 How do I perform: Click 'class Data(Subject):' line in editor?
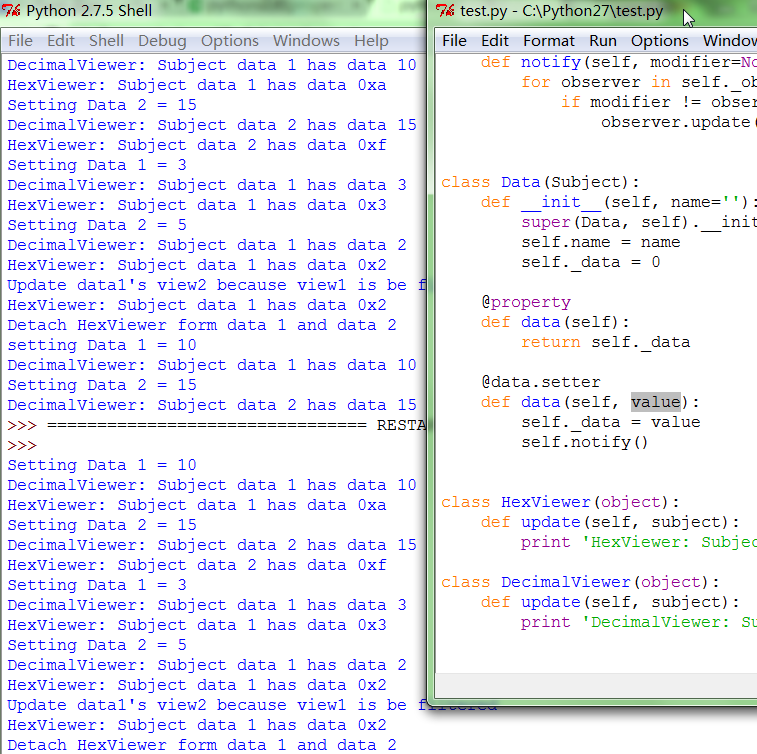pyautogui.click(x=540, y=182)
